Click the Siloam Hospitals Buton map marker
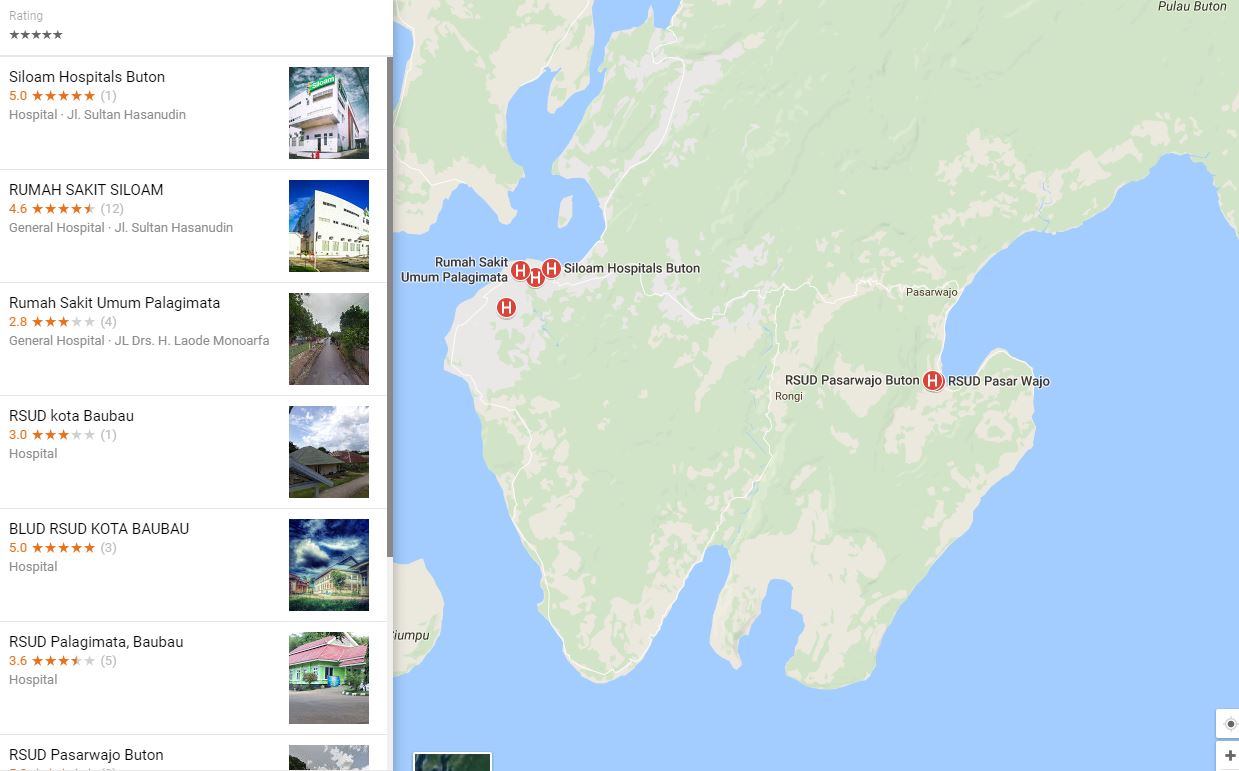Image resolution: width=1239 pixels, height=771 pixels. [x=551, y=268]
